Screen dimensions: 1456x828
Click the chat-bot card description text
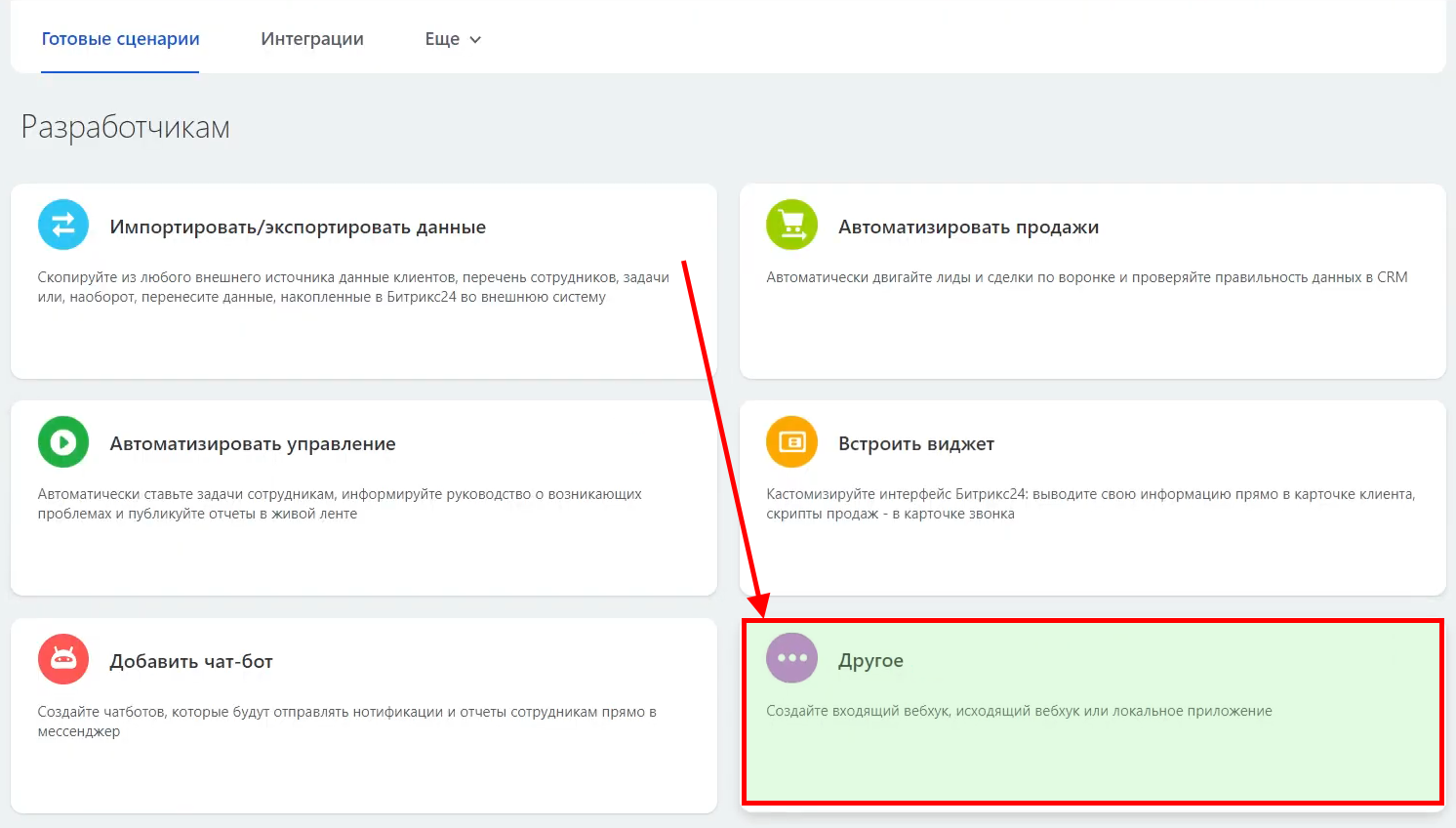(x=346, y=721)
